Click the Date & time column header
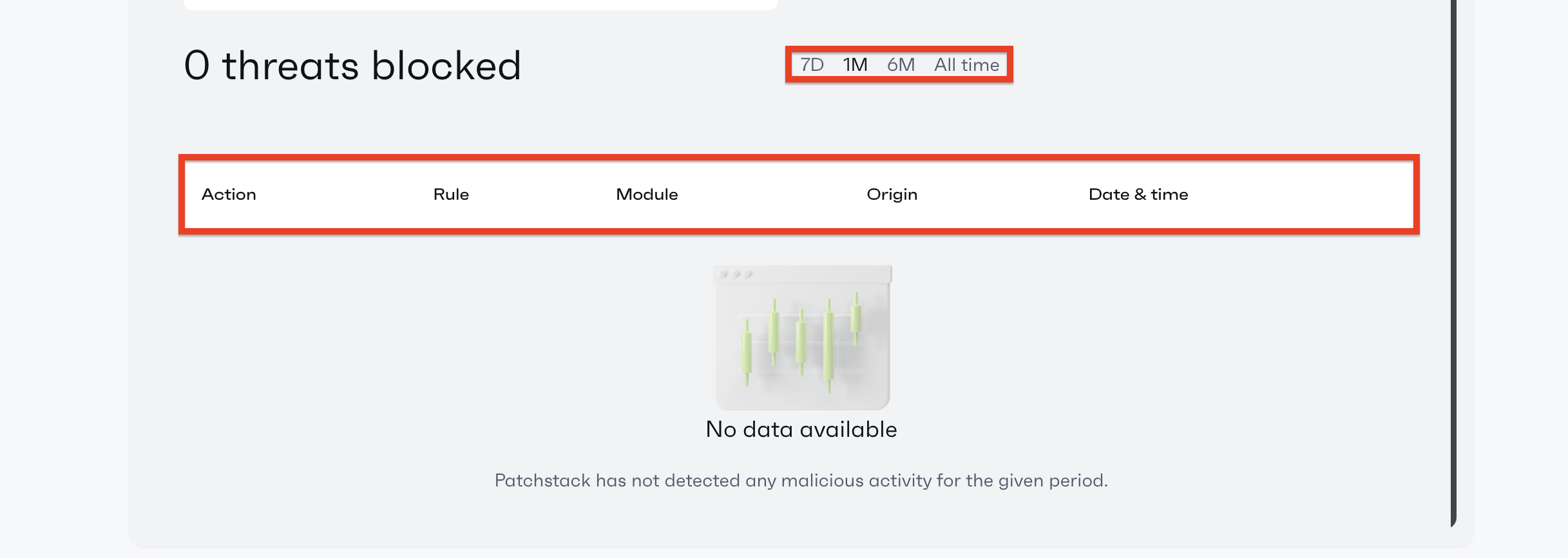The image size is (1568, 558). coord(1138,195)
